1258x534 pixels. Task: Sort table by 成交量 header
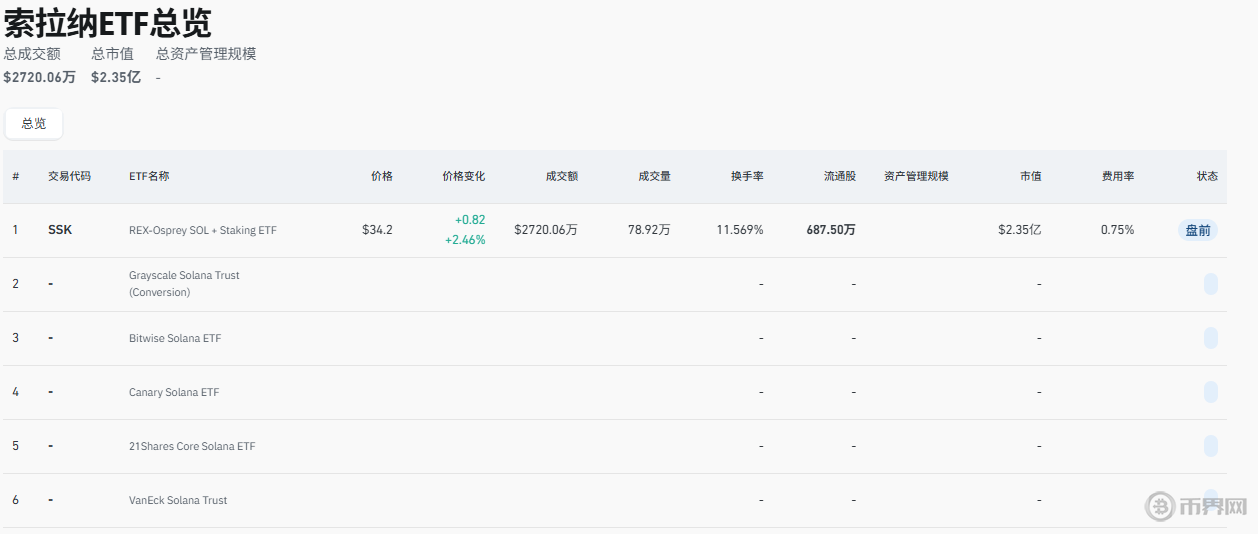coord(654,176)
